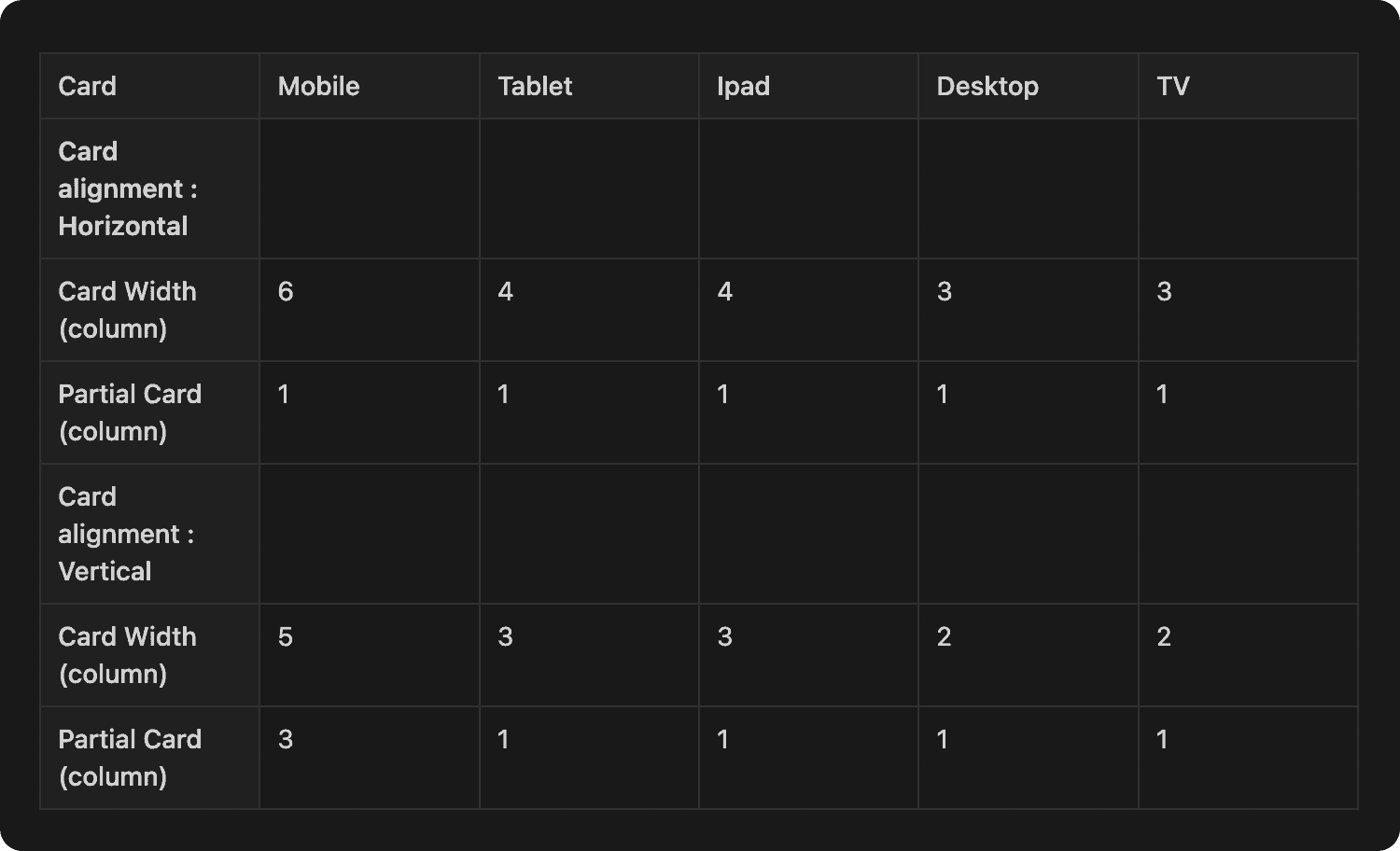Select the TV column header

pos(1248,86)
